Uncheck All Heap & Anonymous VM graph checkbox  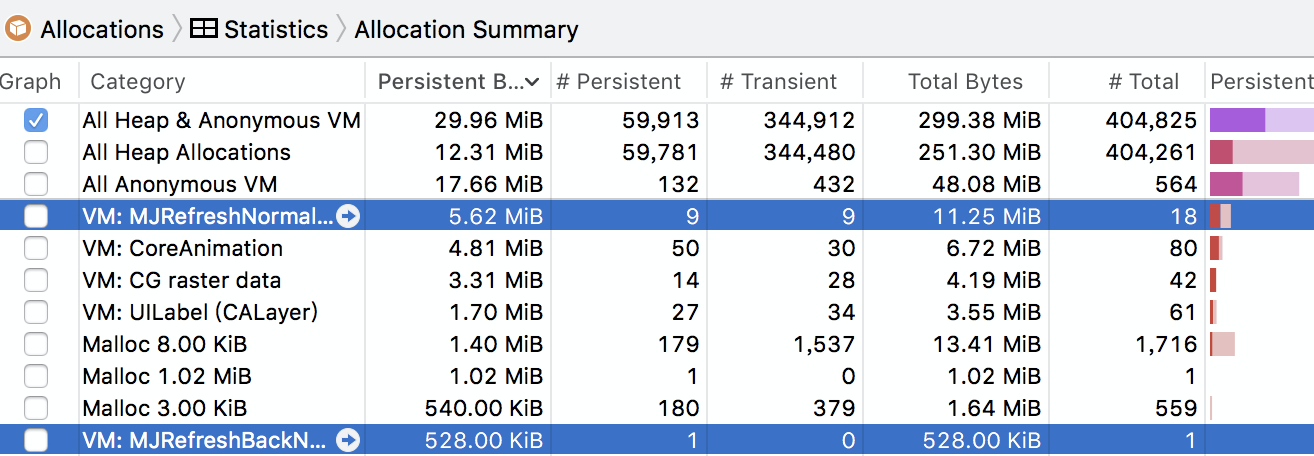coord(36,121)
